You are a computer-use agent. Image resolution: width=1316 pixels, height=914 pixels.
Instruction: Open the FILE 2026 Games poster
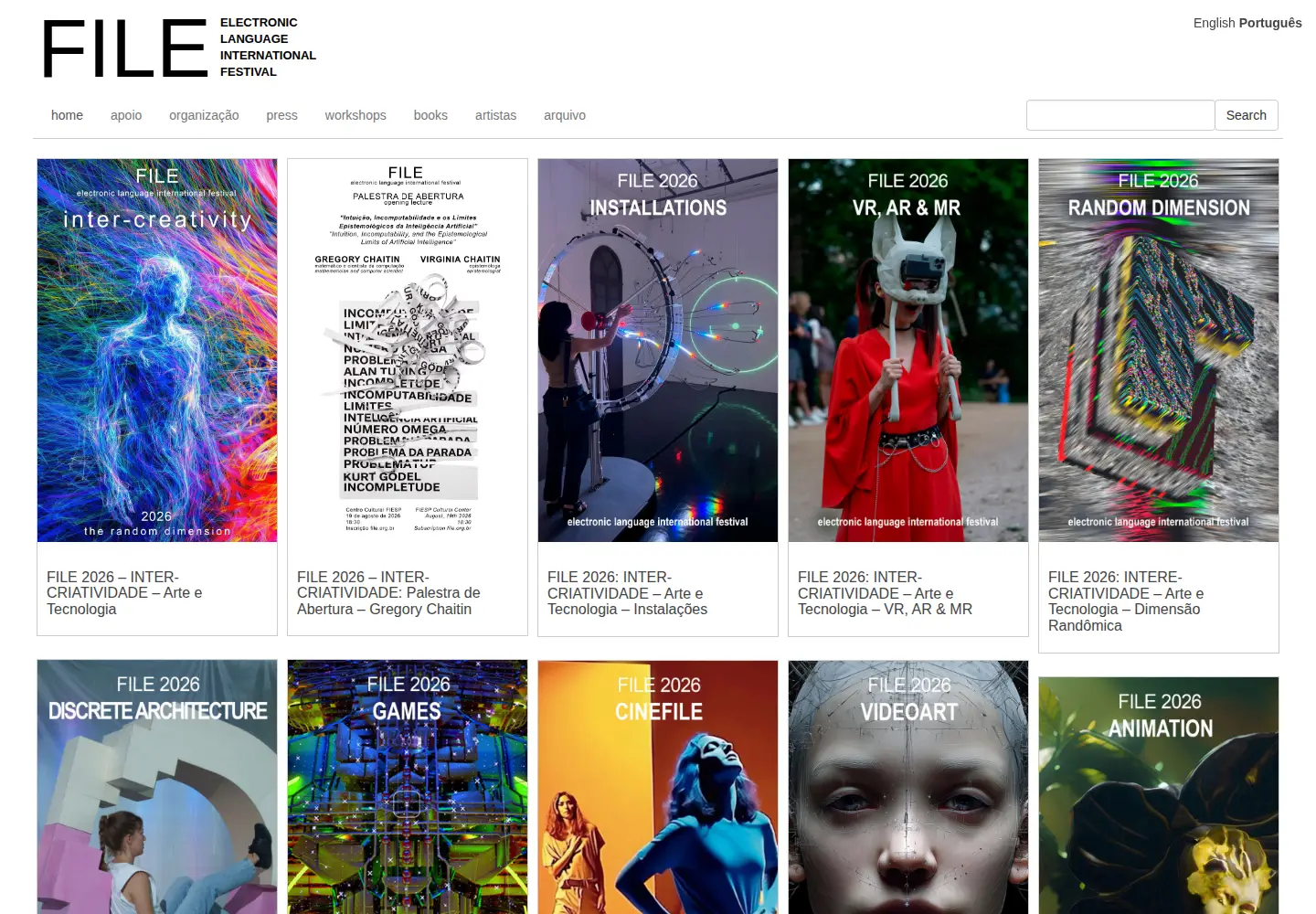[408, 787]
